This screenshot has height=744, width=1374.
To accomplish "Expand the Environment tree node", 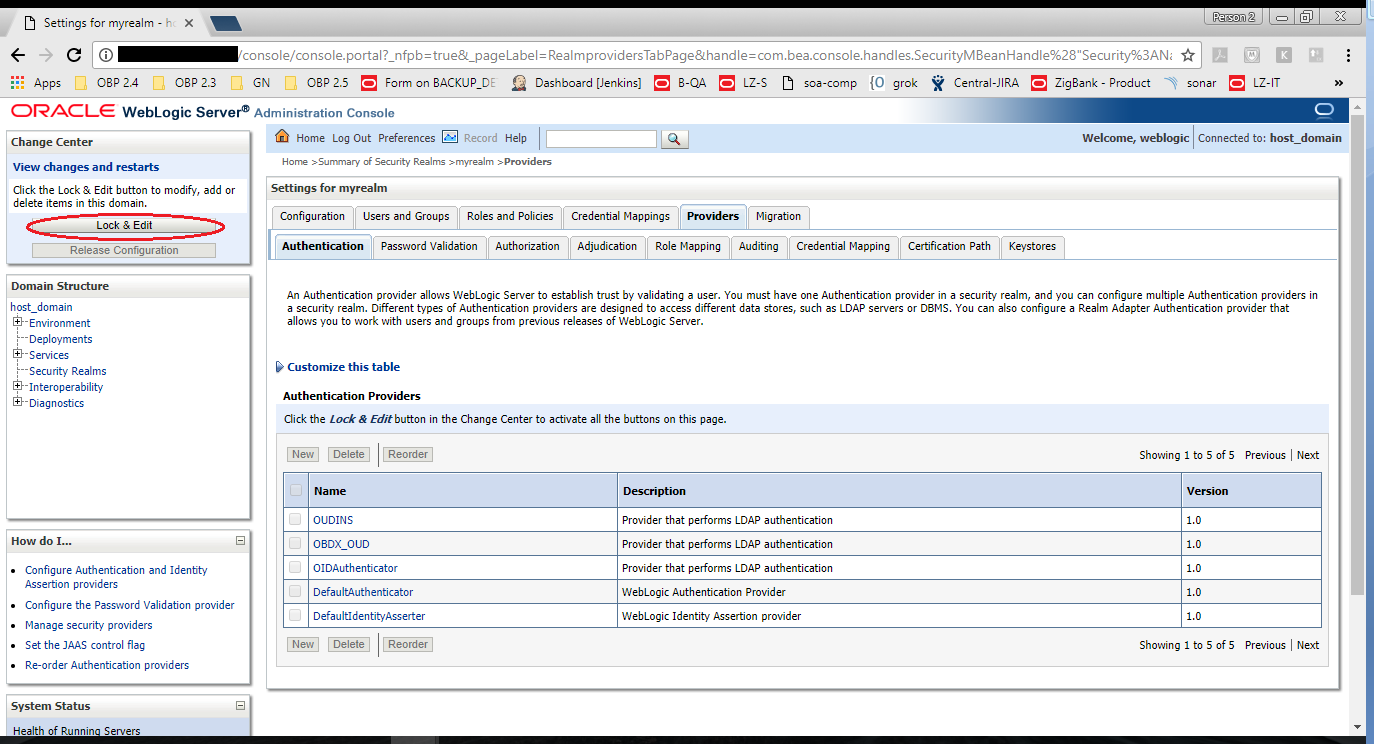I will click(18, 322).
